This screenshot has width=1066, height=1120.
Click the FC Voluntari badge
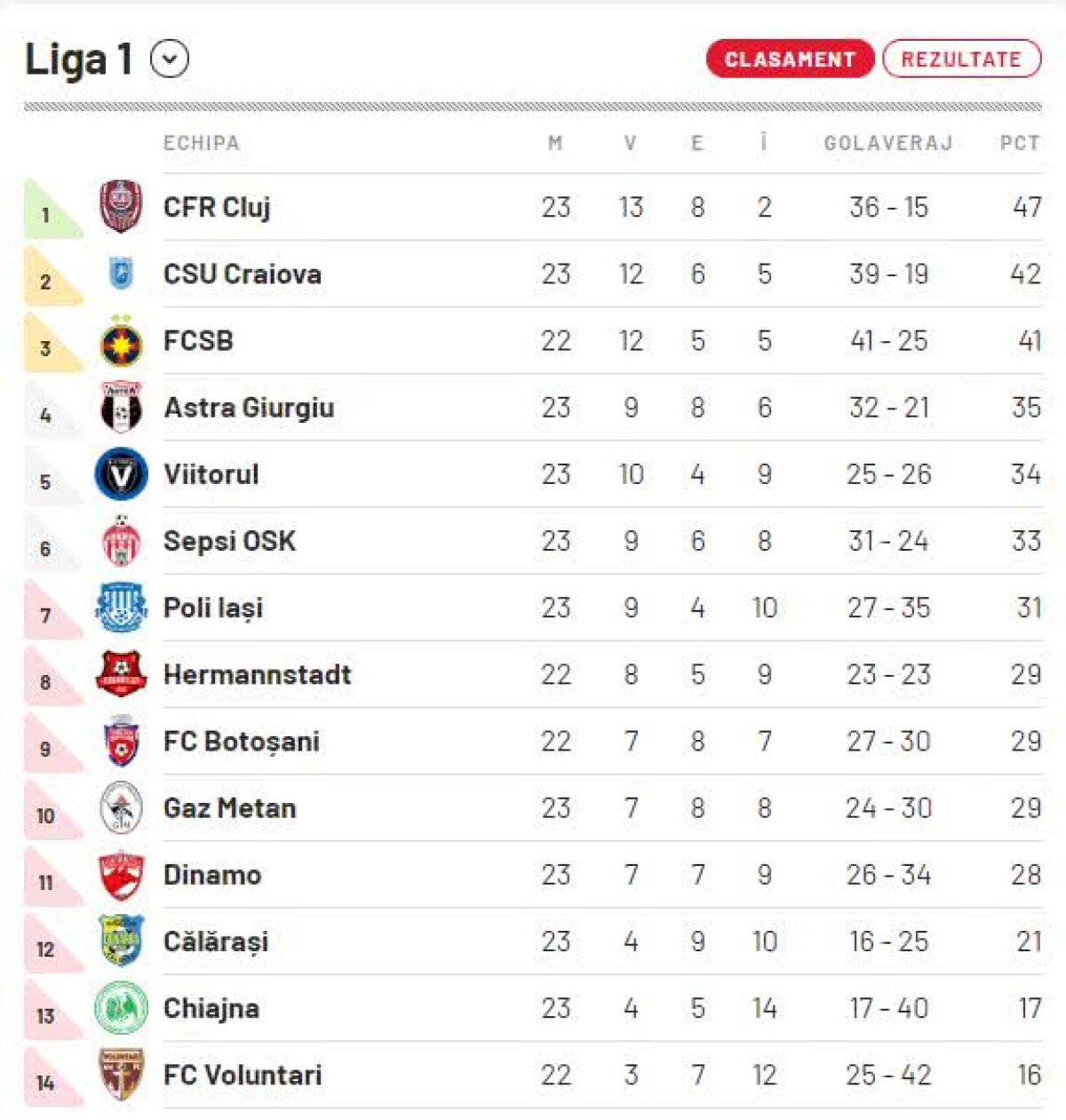pyautogui.click(x=121, y=1075)
